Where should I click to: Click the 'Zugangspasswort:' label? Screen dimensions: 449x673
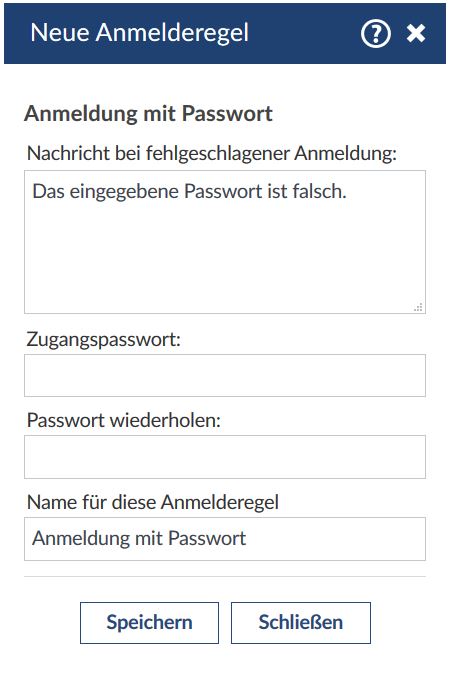coord(103,340)
